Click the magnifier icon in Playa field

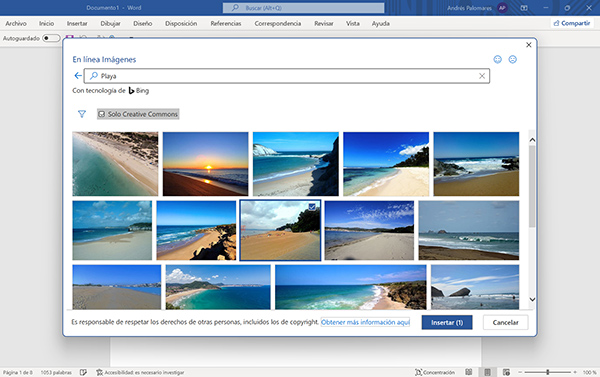click(x=94, y=76)
